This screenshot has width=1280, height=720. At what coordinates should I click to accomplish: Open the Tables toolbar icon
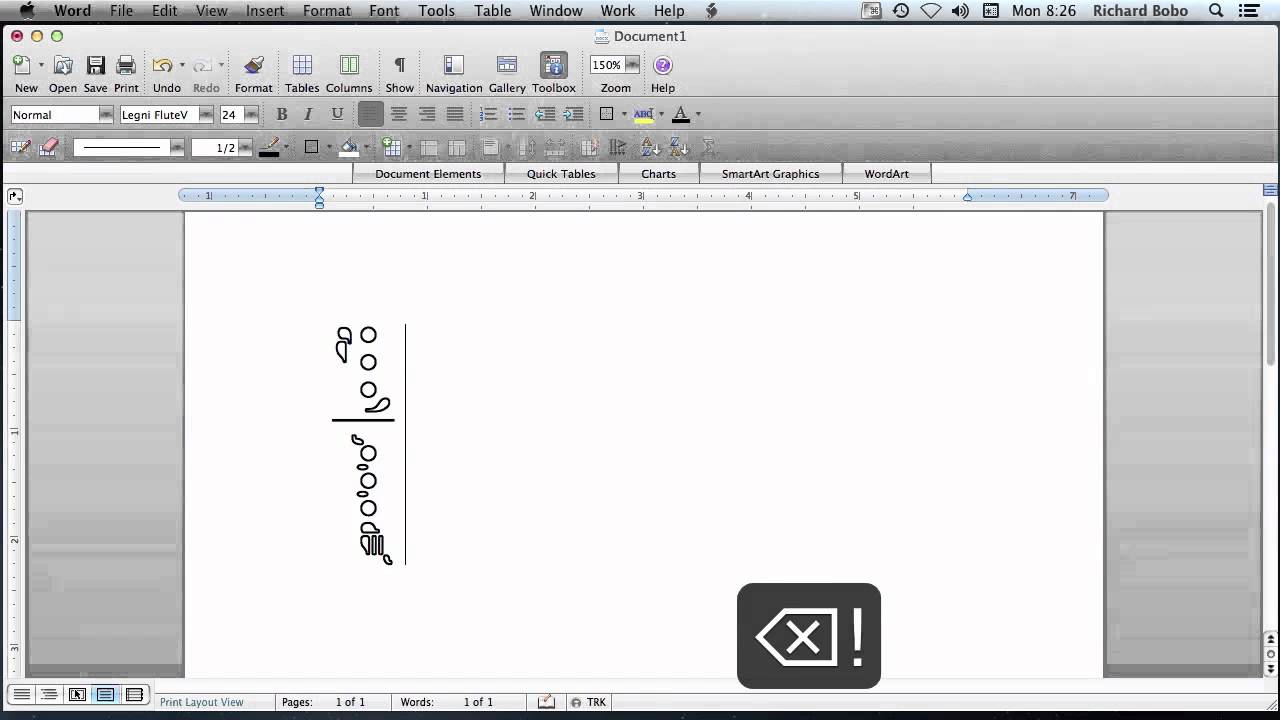point(301,65)
